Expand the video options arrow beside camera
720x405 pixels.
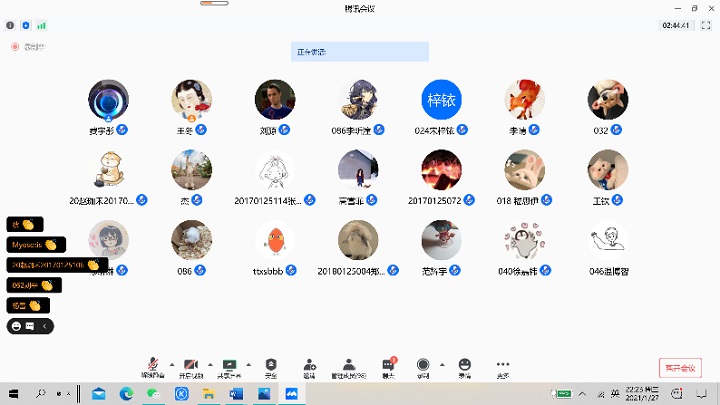pos(208,364)
